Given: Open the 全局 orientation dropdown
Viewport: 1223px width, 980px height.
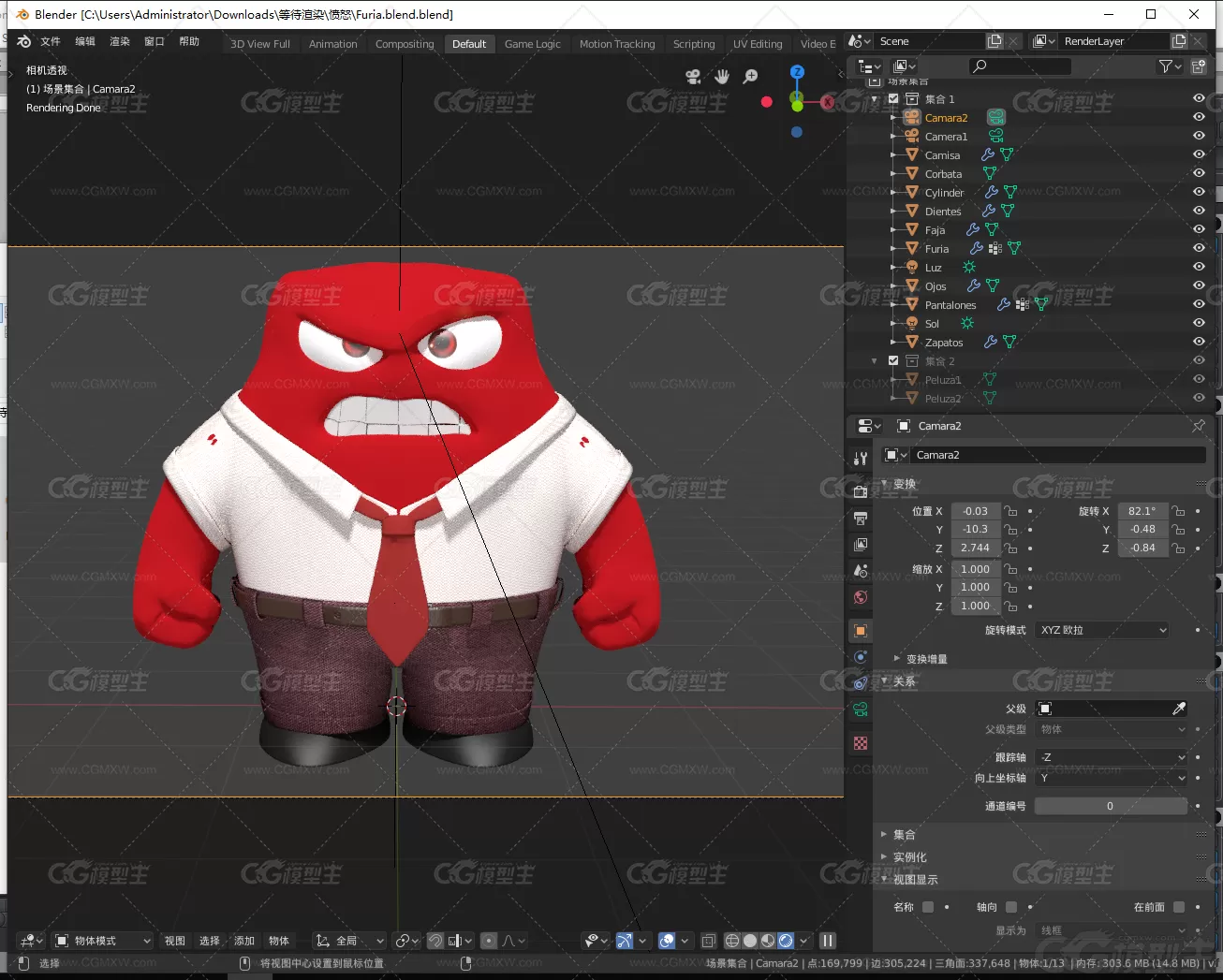Looking at the screenshot, I should (350, 941).
